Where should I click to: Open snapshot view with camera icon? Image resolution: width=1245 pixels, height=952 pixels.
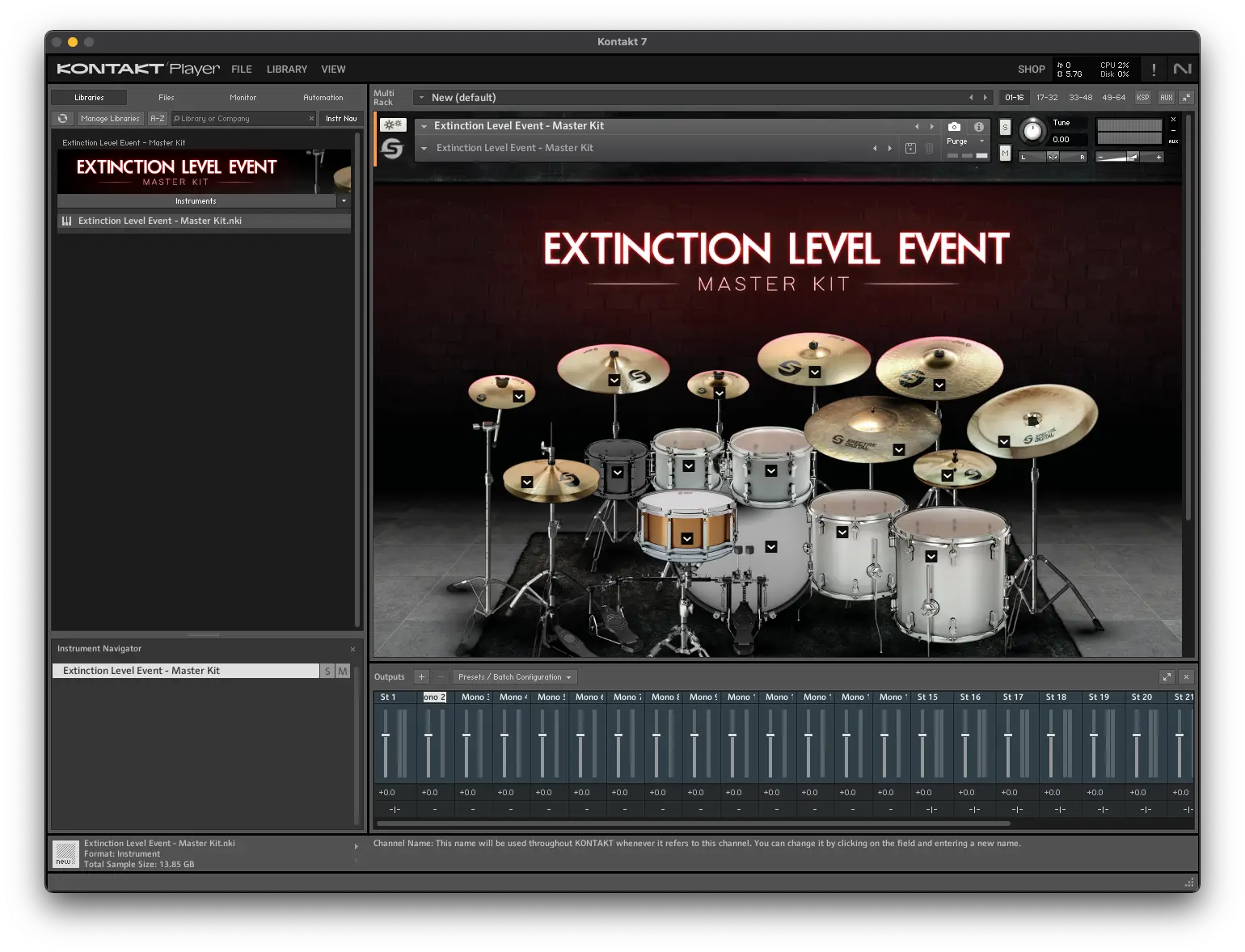[954, 127]
